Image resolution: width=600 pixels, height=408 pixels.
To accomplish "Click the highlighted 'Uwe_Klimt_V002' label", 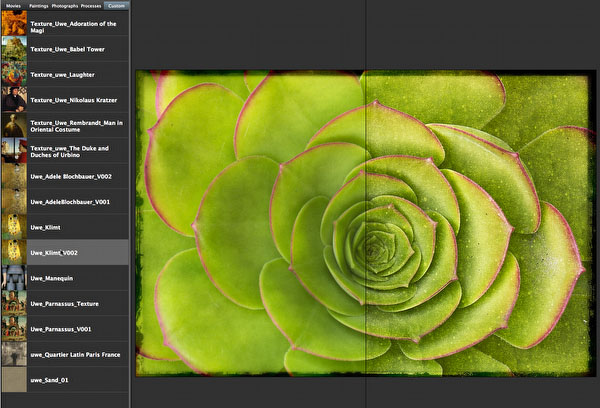I will (x=54, y=253).
